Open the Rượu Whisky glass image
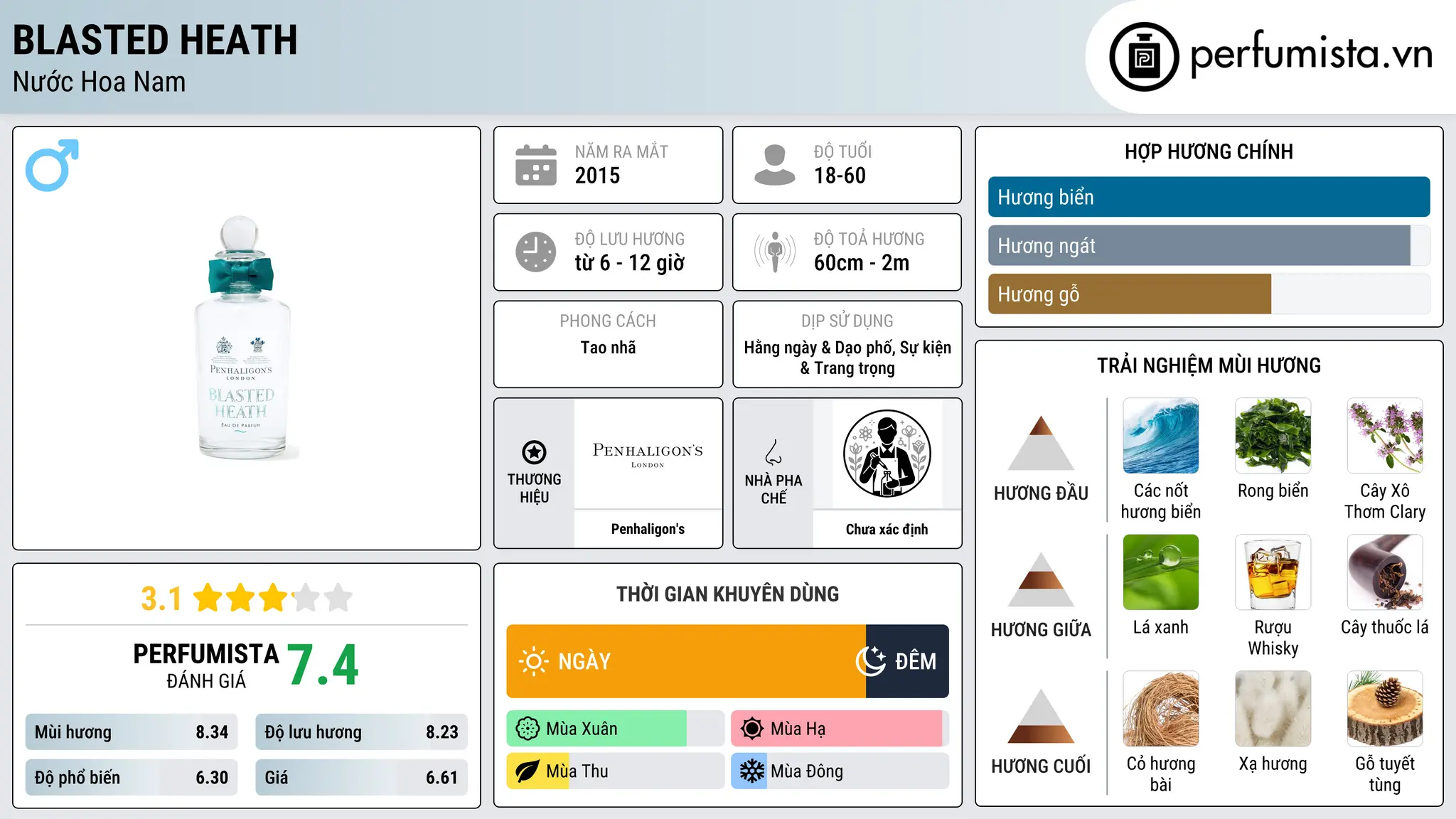The height and width of the screenshot is (819, 1456). 1273,572
